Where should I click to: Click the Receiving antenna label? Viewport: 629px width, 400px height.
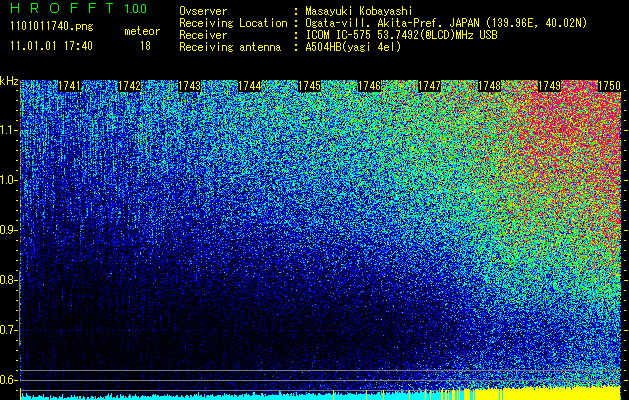pos(230,47)
